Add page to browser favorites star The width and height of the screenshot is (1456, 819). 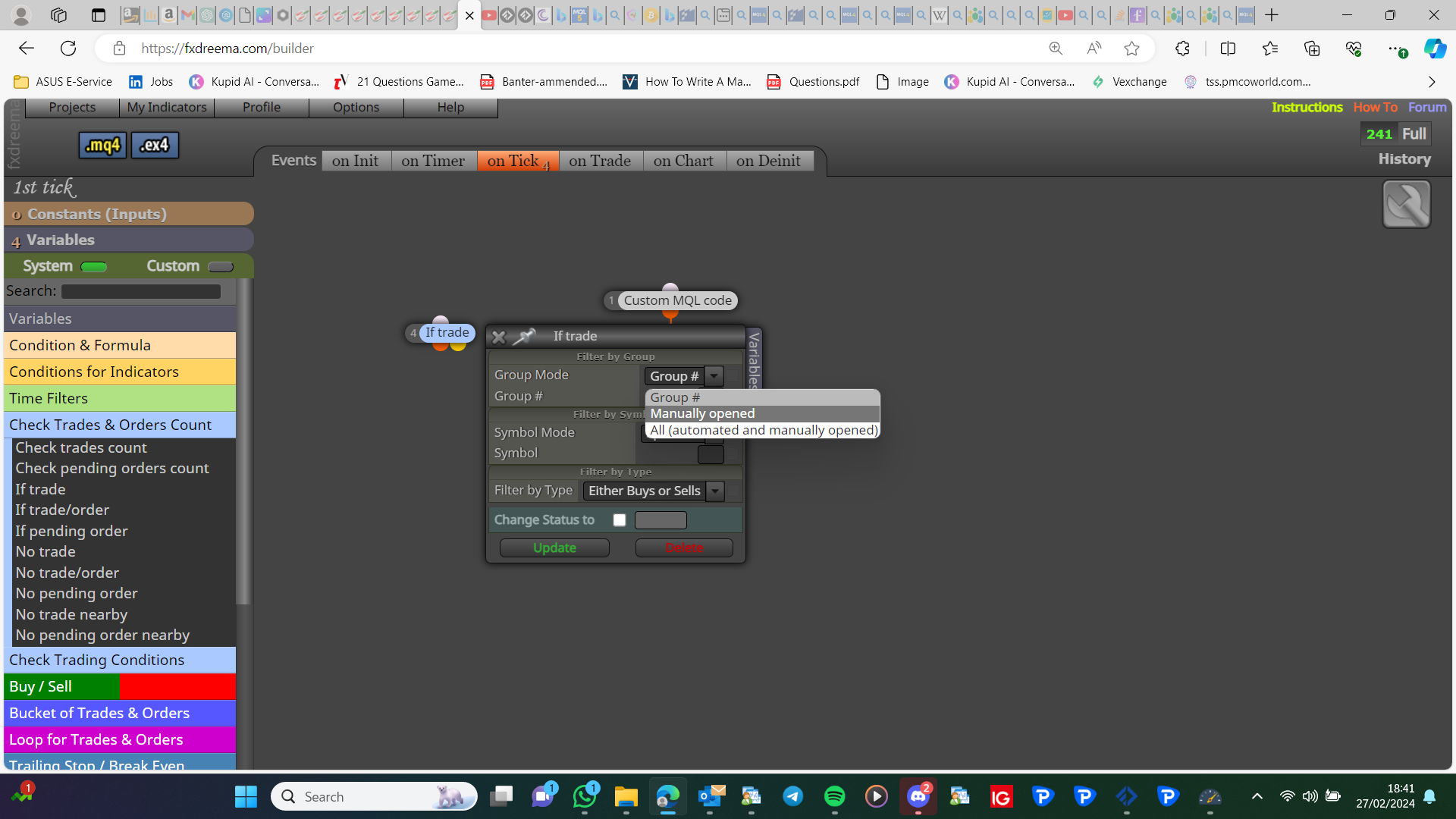1131,49
